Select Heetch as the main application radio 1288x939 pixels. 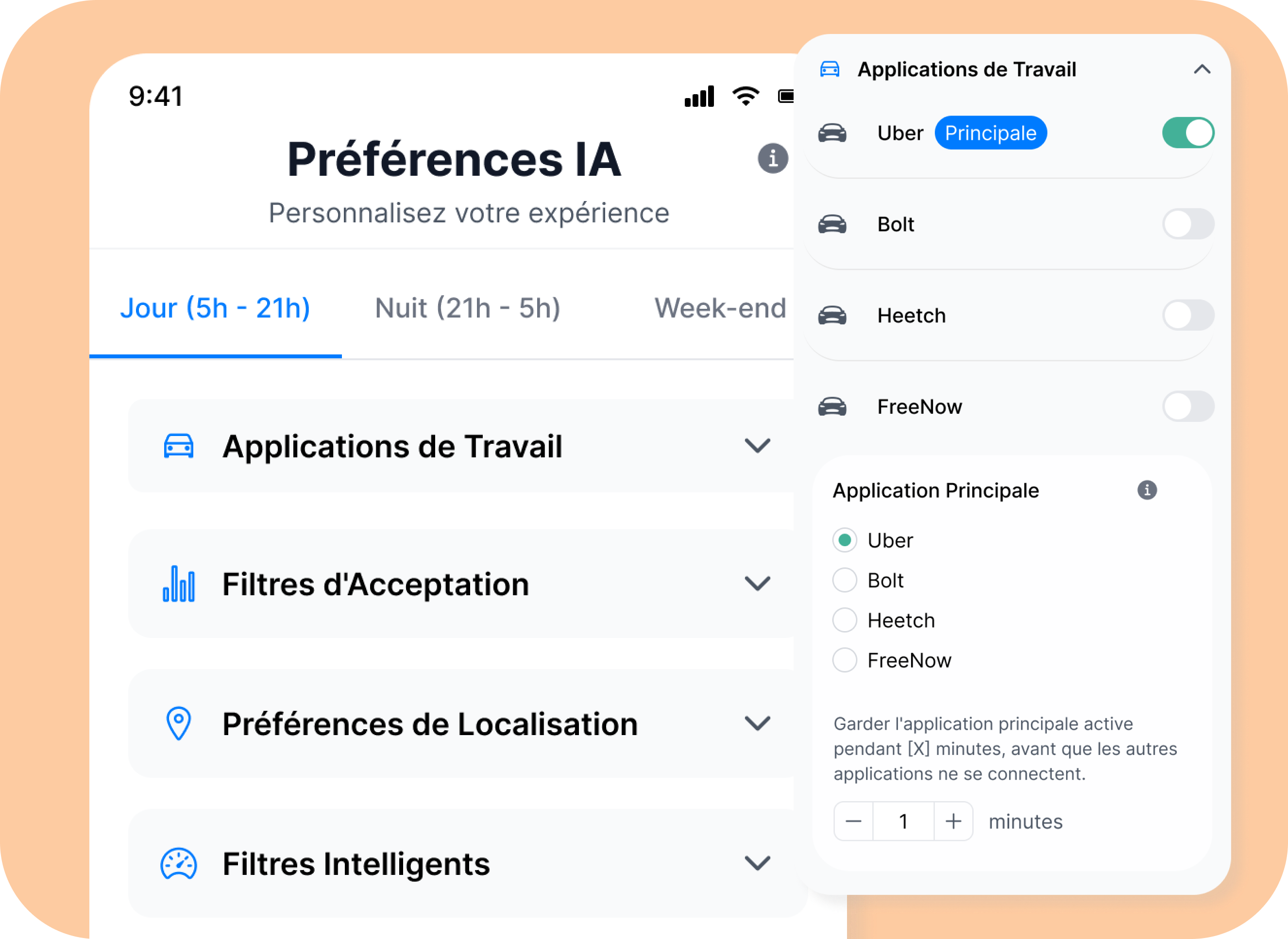845,620
